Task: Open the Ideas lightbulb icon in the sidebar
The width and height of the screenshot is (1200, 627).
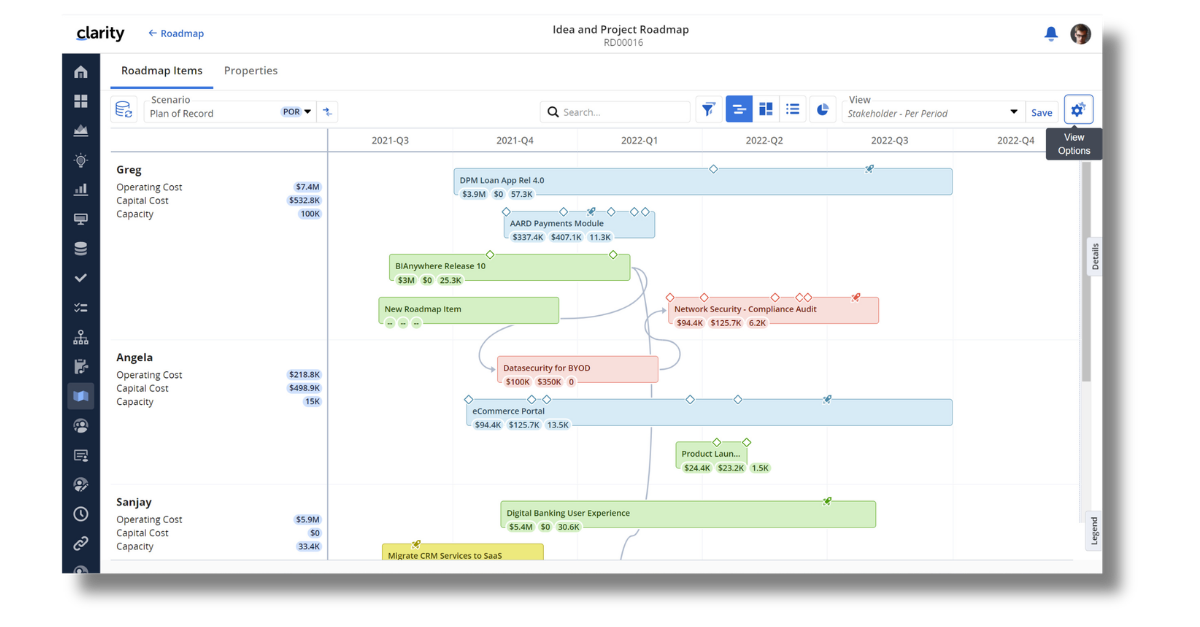Action: pyautogui.click(x=81, y=160)
